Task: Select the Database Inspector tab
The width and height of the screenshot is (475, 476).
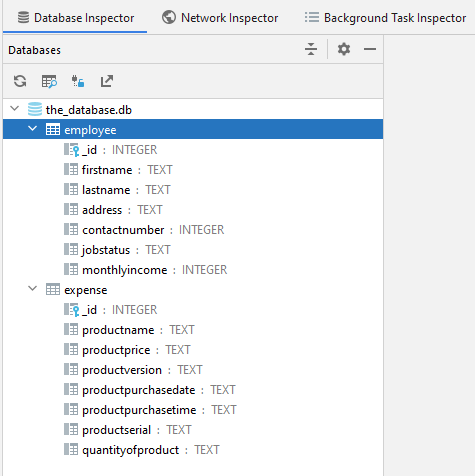Action: click(x=76, y=18)
